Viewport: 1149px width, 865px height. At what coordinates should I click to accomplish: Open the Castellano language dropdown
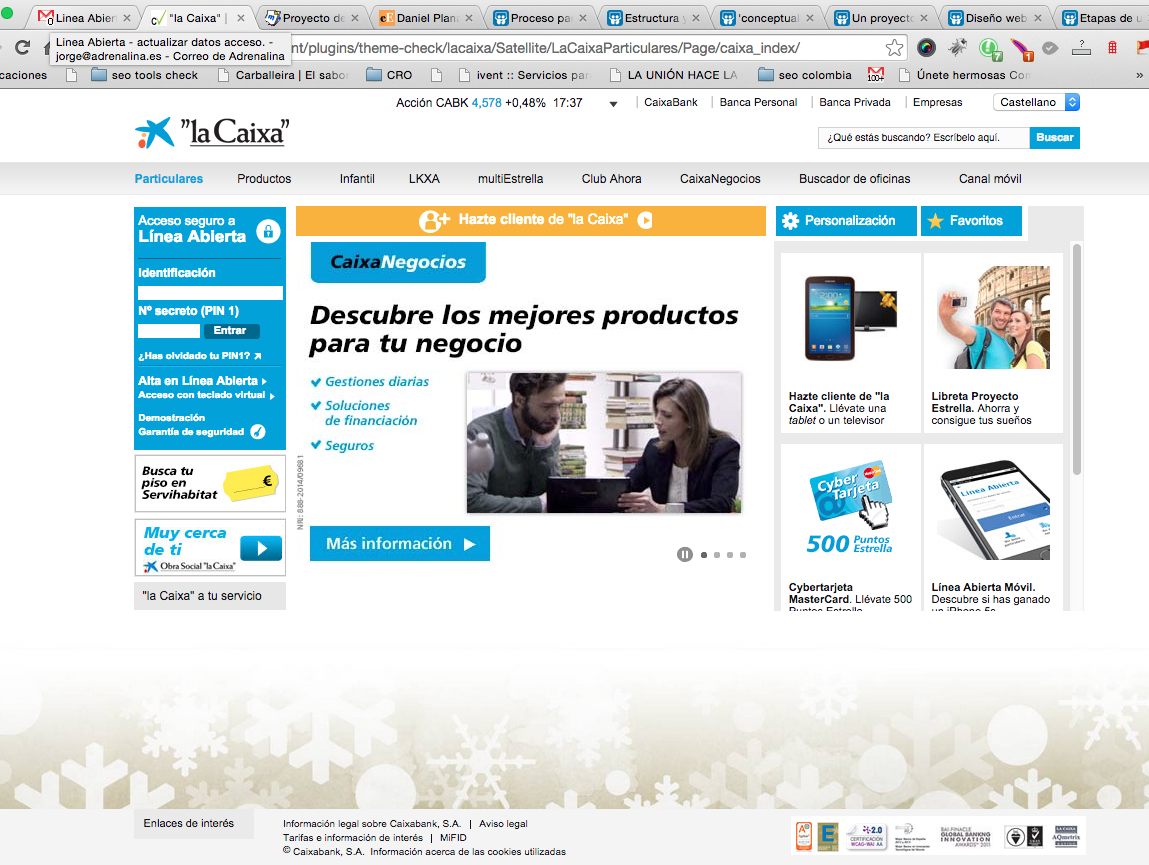[x=1036, y=103]
